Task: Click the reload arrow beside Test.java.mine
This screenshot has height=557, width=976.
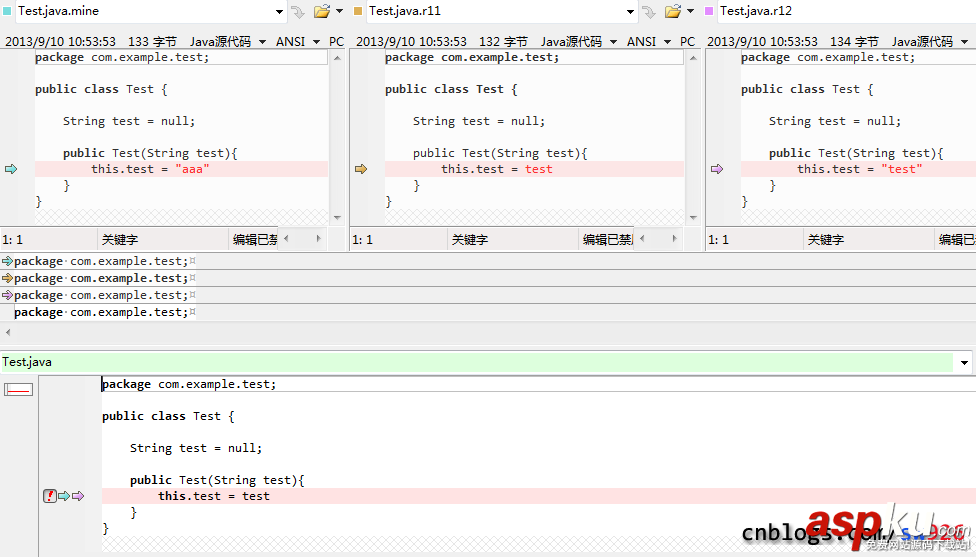Action: point(298,11)
